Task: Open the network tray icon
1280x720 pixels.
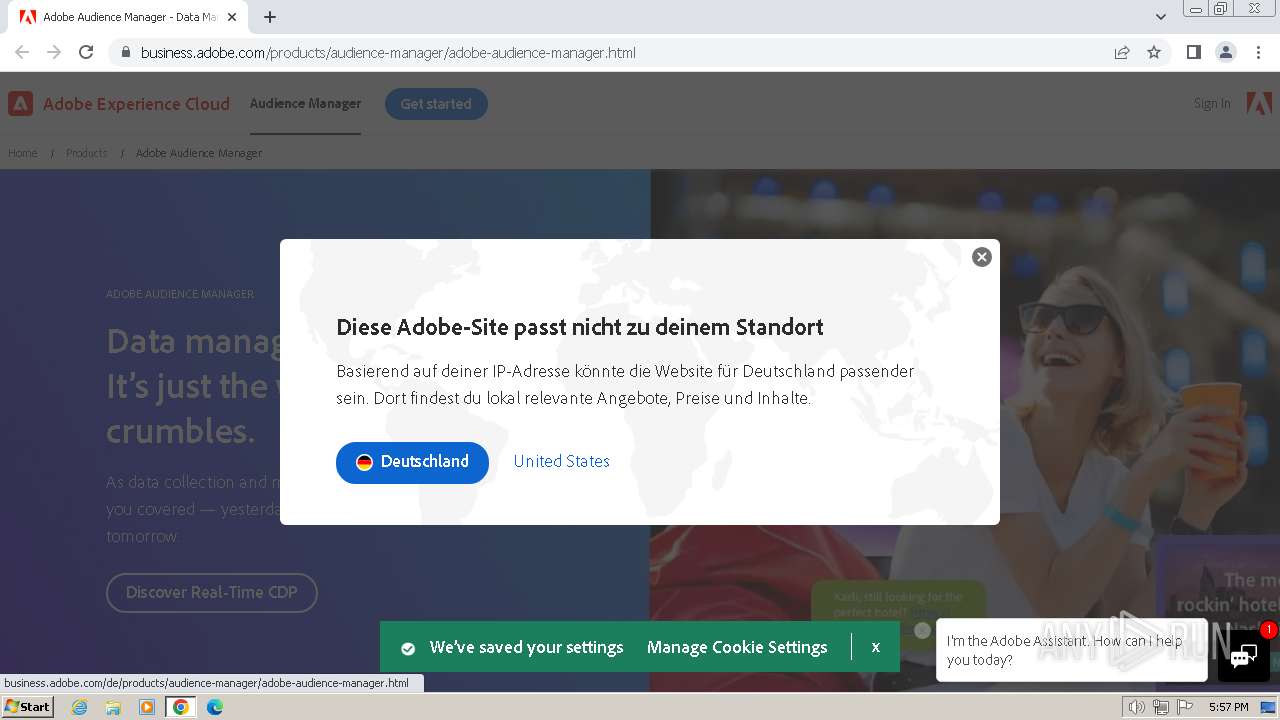Action: [x=1160, y=707]
